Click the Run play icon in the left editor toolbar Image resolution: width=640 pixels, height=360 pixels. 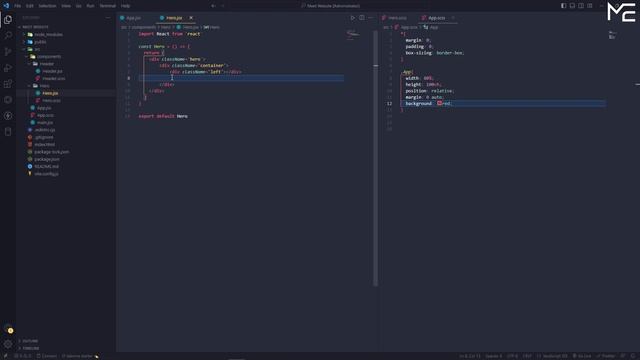click(x=353, y=18)
